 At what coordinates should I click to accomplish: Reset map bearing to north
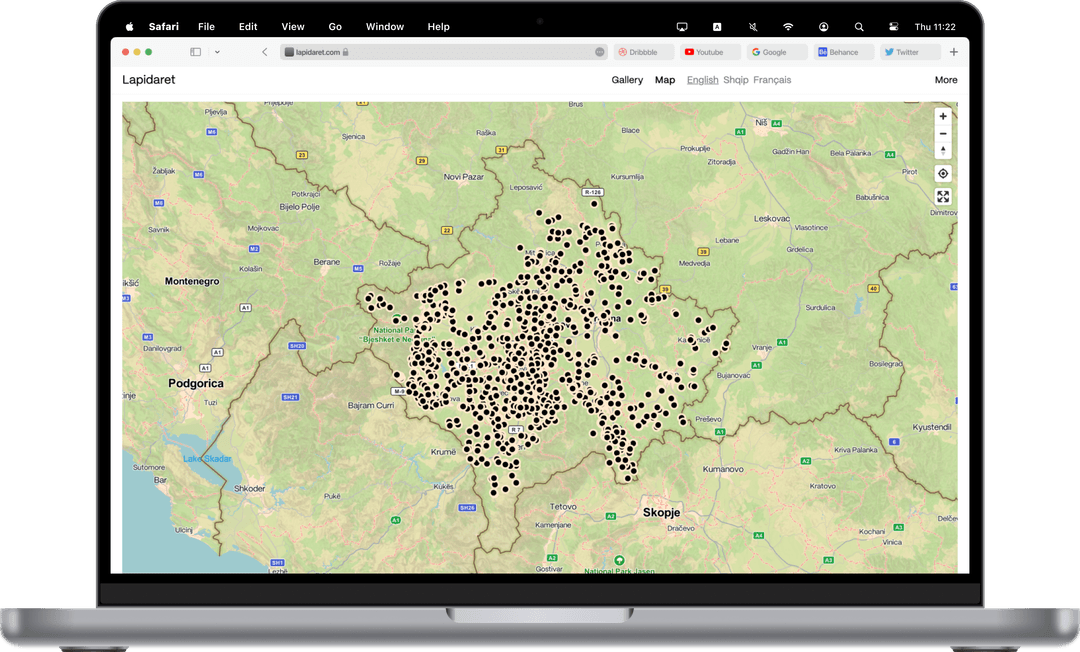click(x=942, y=151)
